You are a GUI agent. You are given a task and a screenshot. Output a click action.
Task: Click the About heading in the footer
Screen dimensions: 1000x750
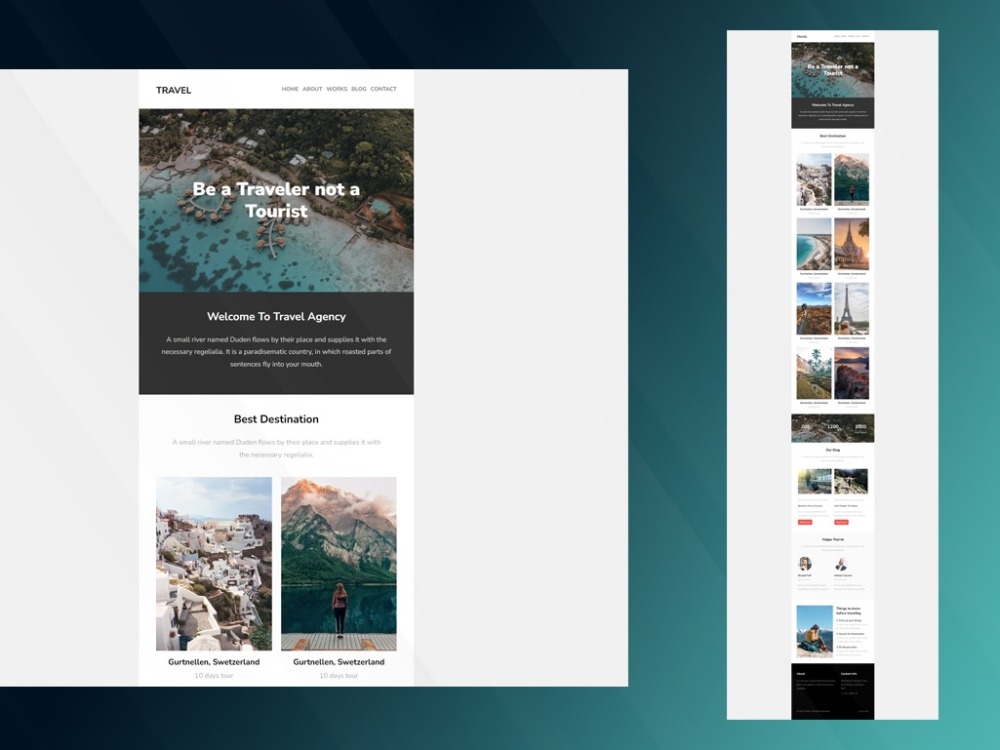(x=800, y=674)
